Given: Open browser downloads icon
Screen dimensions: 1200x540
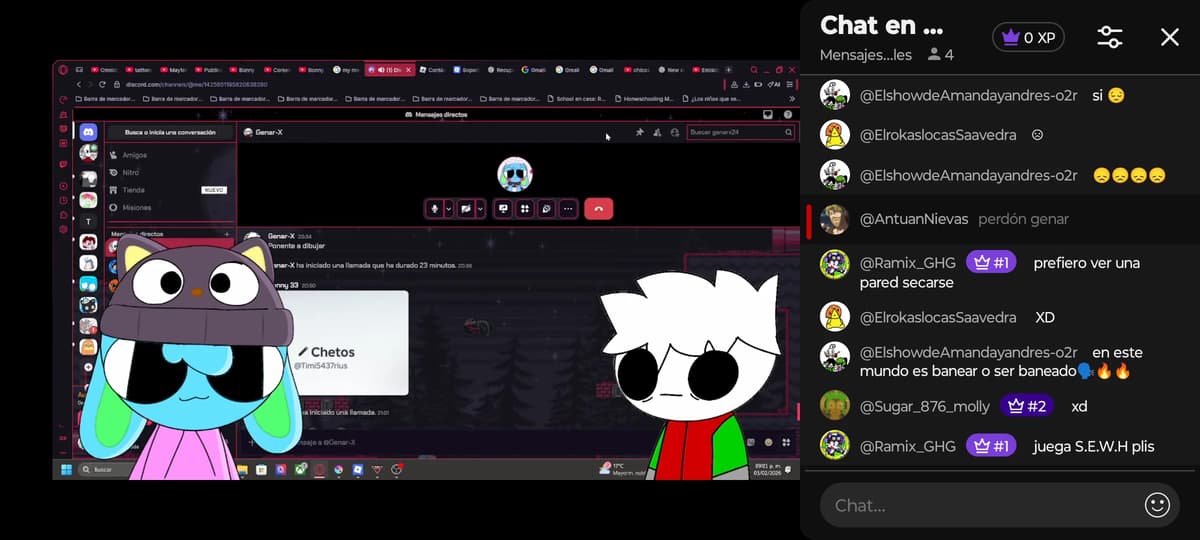Looking at the screenshot, I should pos(746,84).
